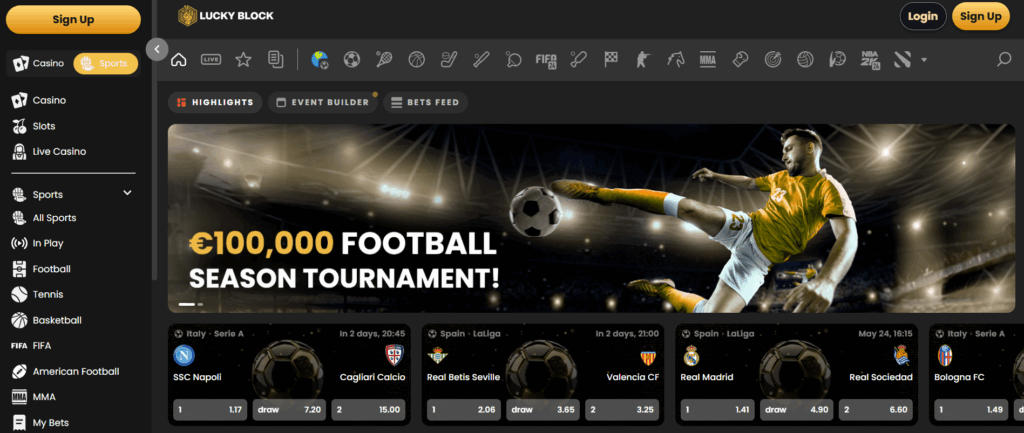Select the basketball icon in toolbar

[x=417, y=59]
